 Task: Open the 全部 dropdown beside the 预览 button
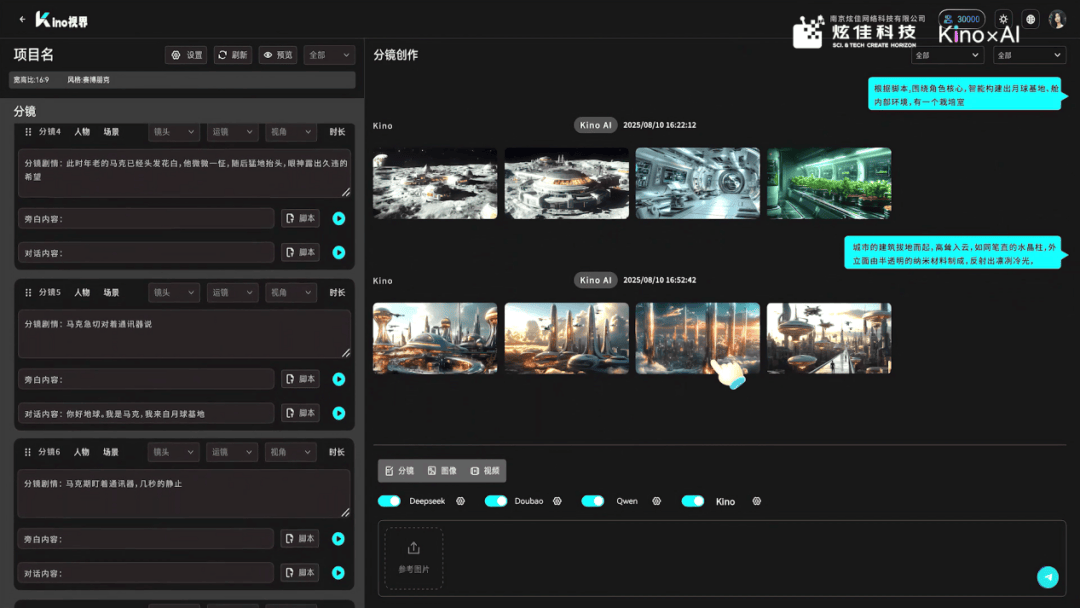coord(329,55)
